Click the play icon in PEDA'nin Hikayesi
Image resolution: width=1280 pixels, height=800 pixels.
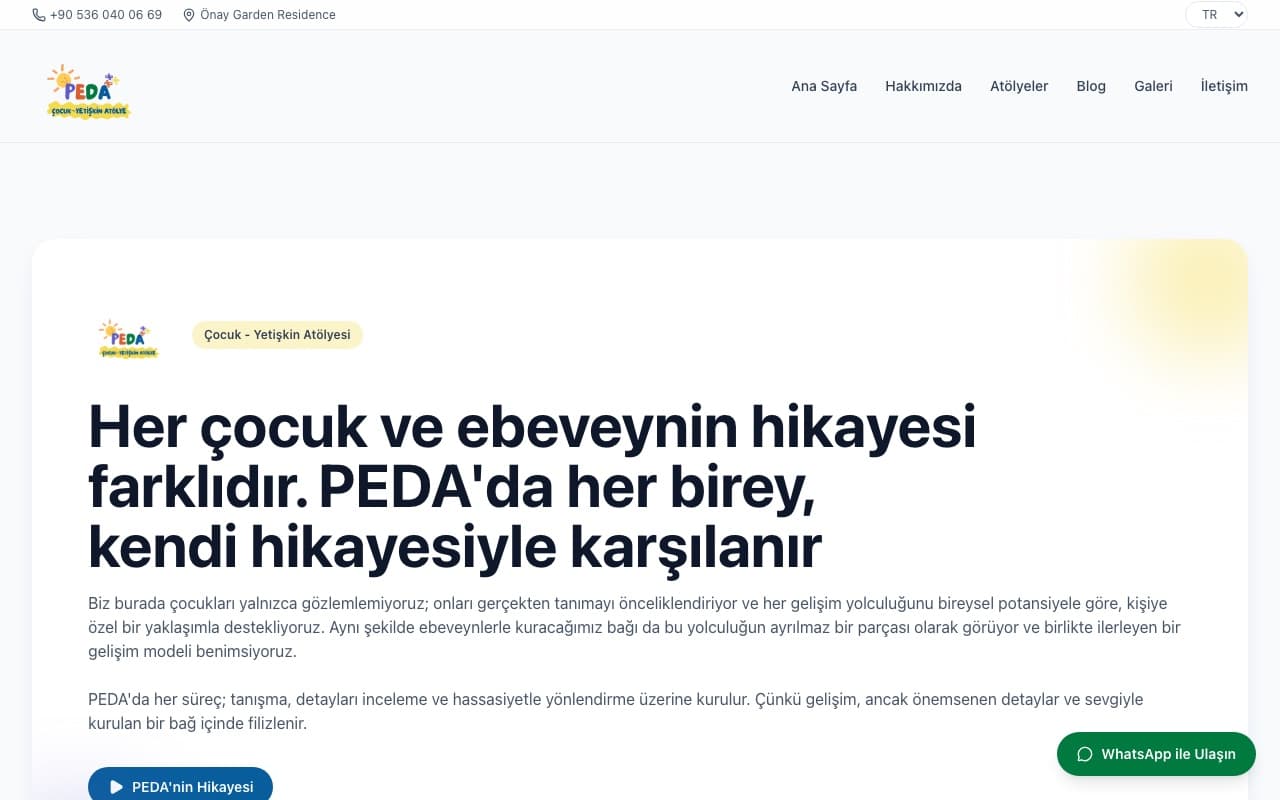pos(116,787)
